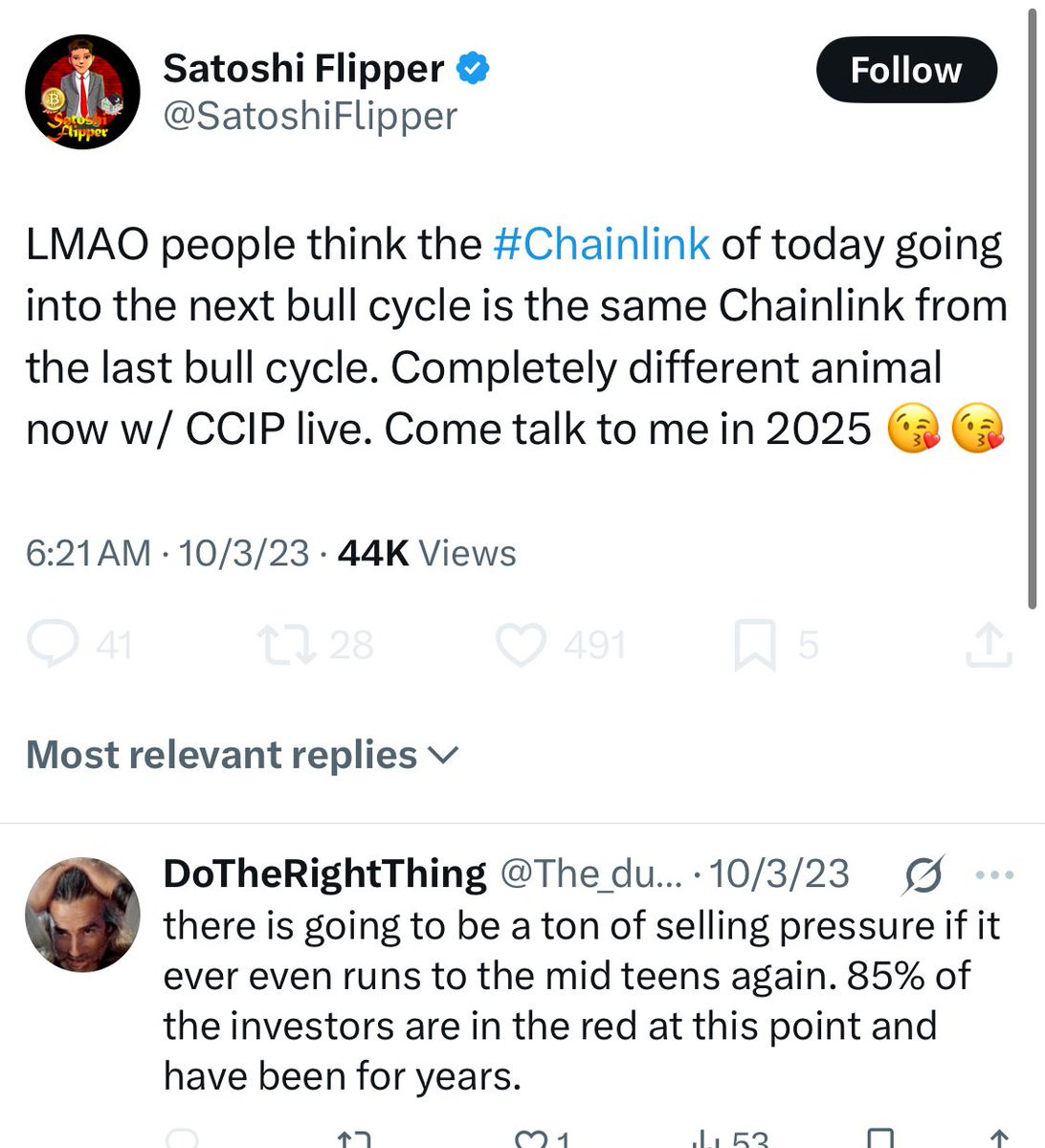
Task: Click the Follow button
Action: [x=905, y=70]
